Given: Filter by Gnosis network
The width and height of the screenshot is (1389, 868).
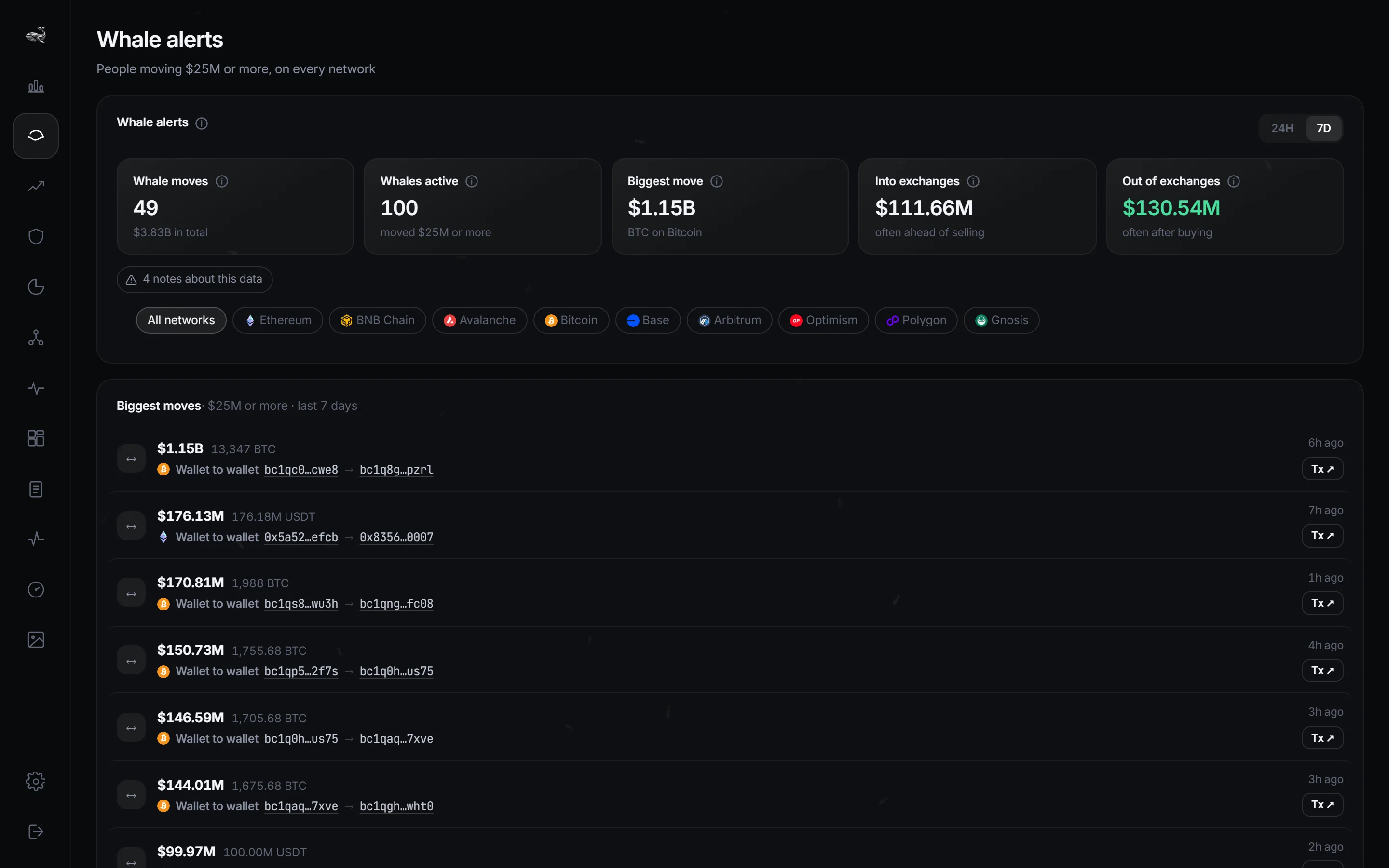Looking at the screenshot, I should [x=1002, y=320].
